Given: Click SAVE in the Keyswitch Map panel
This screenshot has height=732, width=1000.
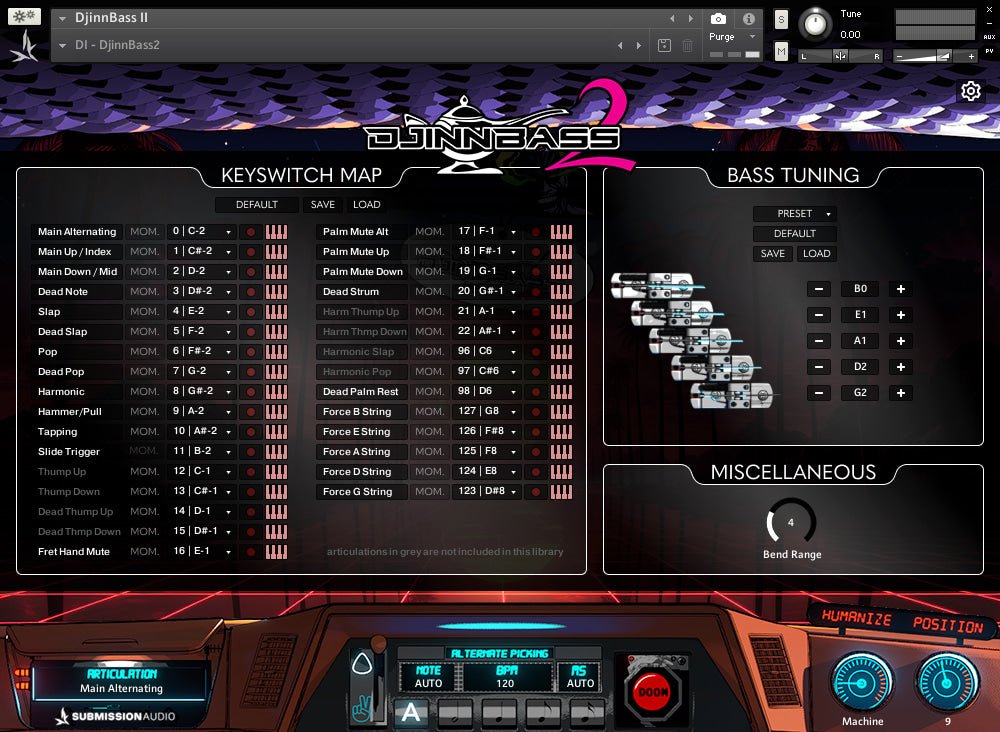Looking at the screenshot, I should click(x=322, y=204).
